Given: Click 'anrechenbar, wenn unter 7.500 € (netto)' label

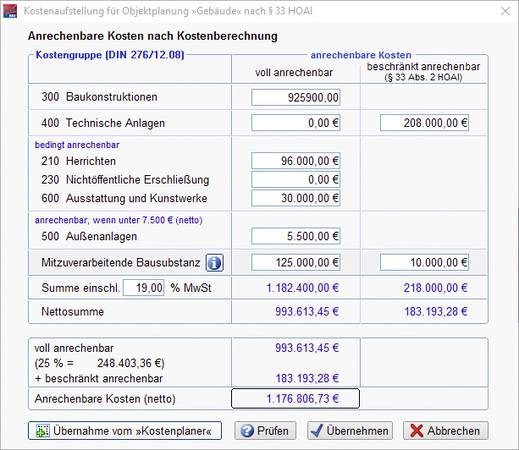Looking at the screenshot, I should coord(119,220).
